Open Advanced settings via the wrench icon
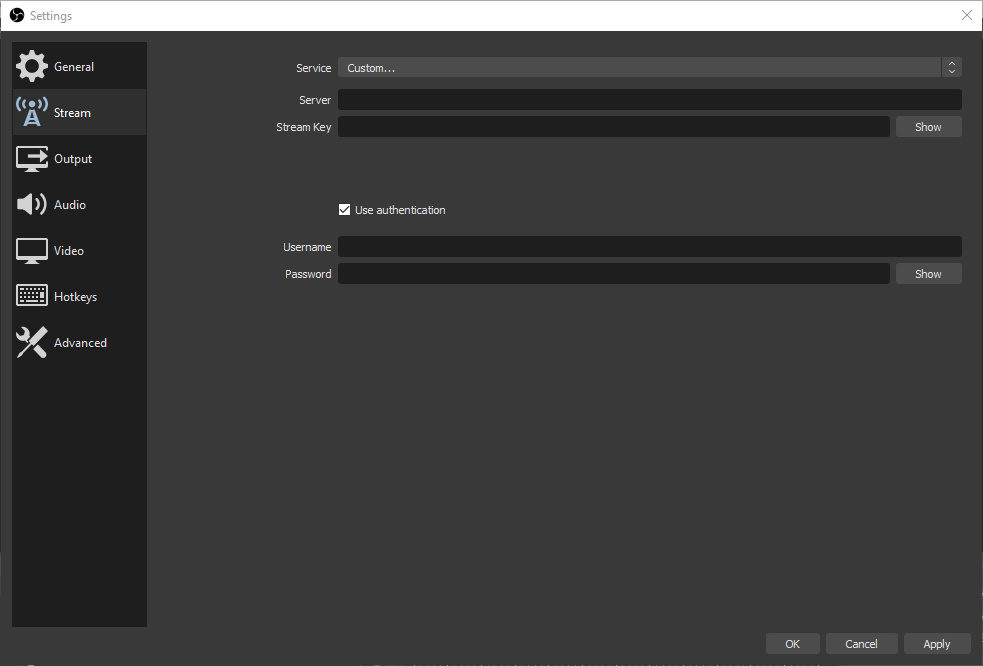 (x=31, y=342)
